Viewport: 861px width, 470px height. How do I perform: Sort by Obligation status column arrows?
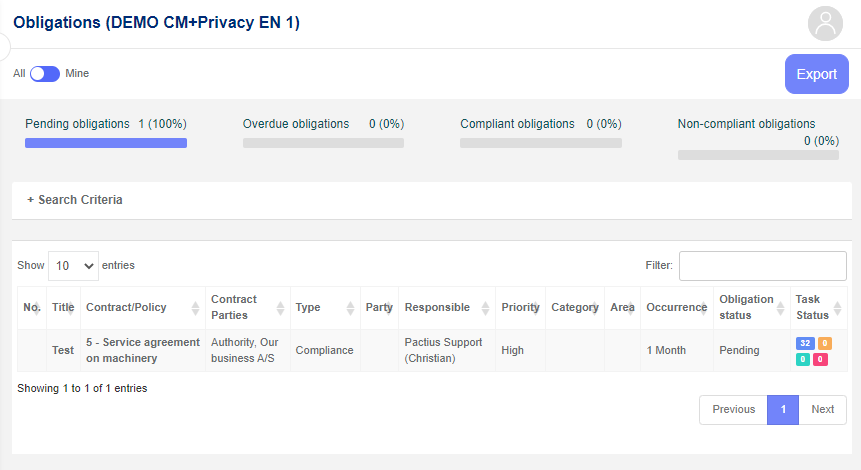(780, 308)
